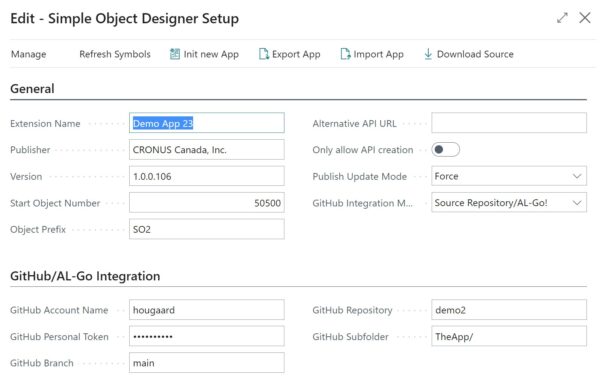
Task: Collapse the GitHub/AL-Go Integration section header
Action: (x=85, y=276)
